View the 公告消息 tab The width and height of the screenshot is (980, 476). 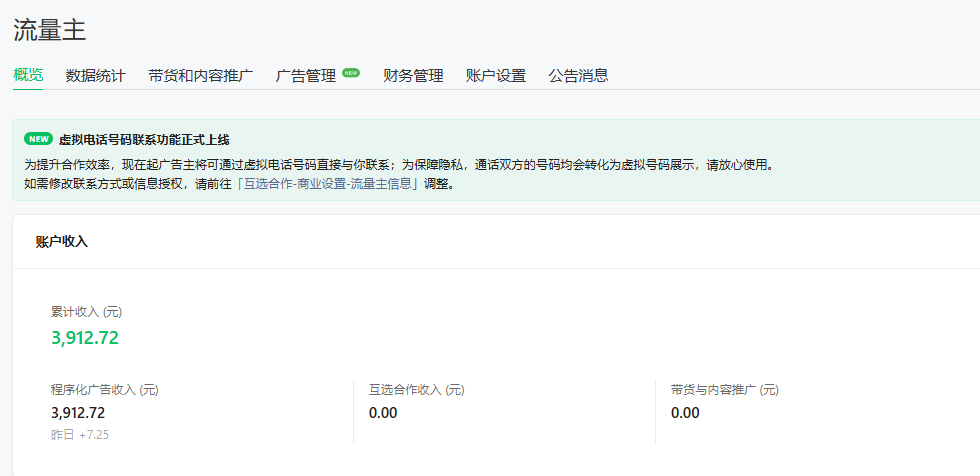tap(578, 76)
